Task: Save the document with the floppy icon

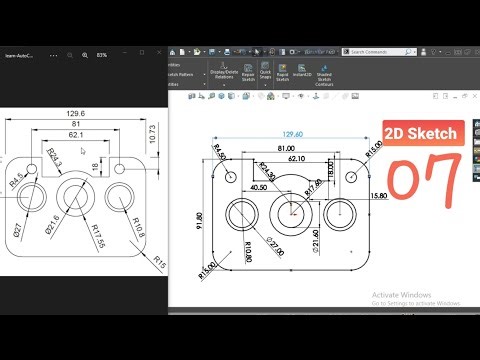Action: coord(212,52)
